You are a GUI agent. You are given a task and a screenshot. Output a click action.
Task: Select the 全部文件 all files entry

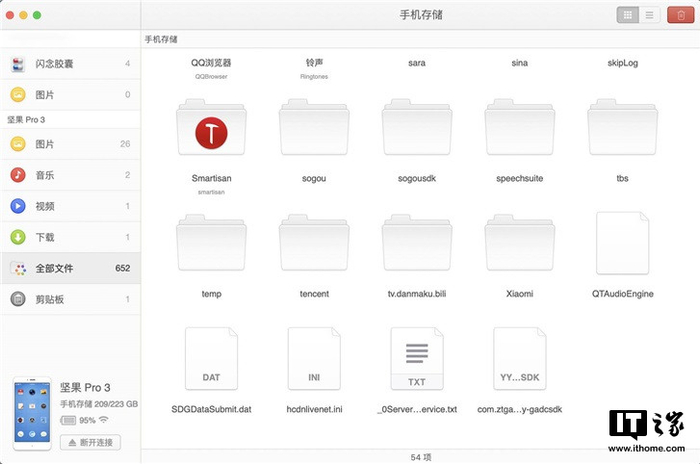(71, 268)
